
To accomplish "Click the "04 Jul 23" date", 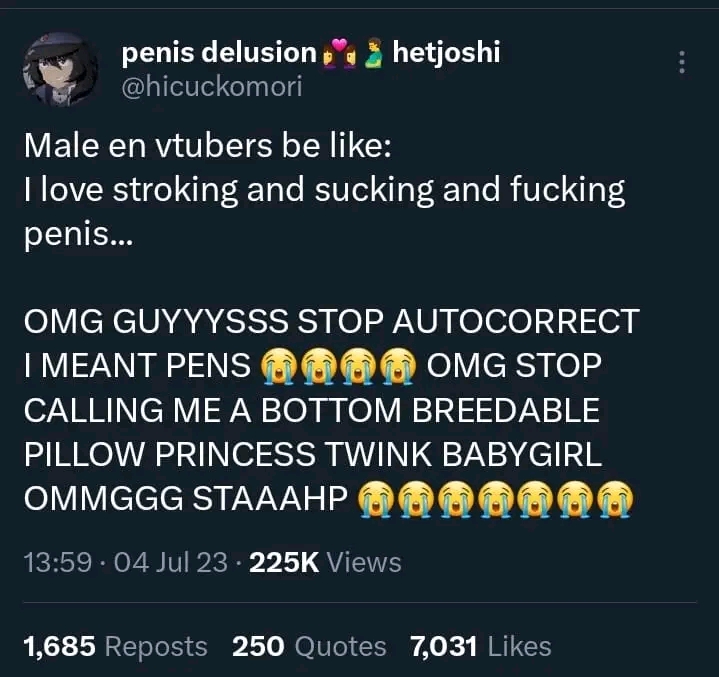I will (171, 562).
